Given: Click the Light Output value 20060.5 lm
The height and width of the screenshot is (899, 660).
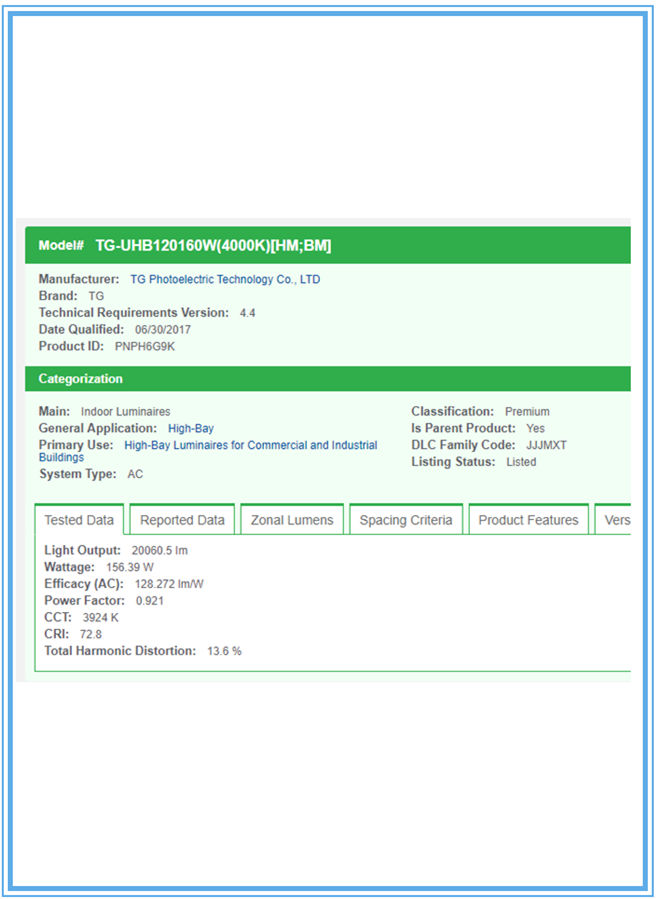Looking at the screenshot, I should (160, 550).
